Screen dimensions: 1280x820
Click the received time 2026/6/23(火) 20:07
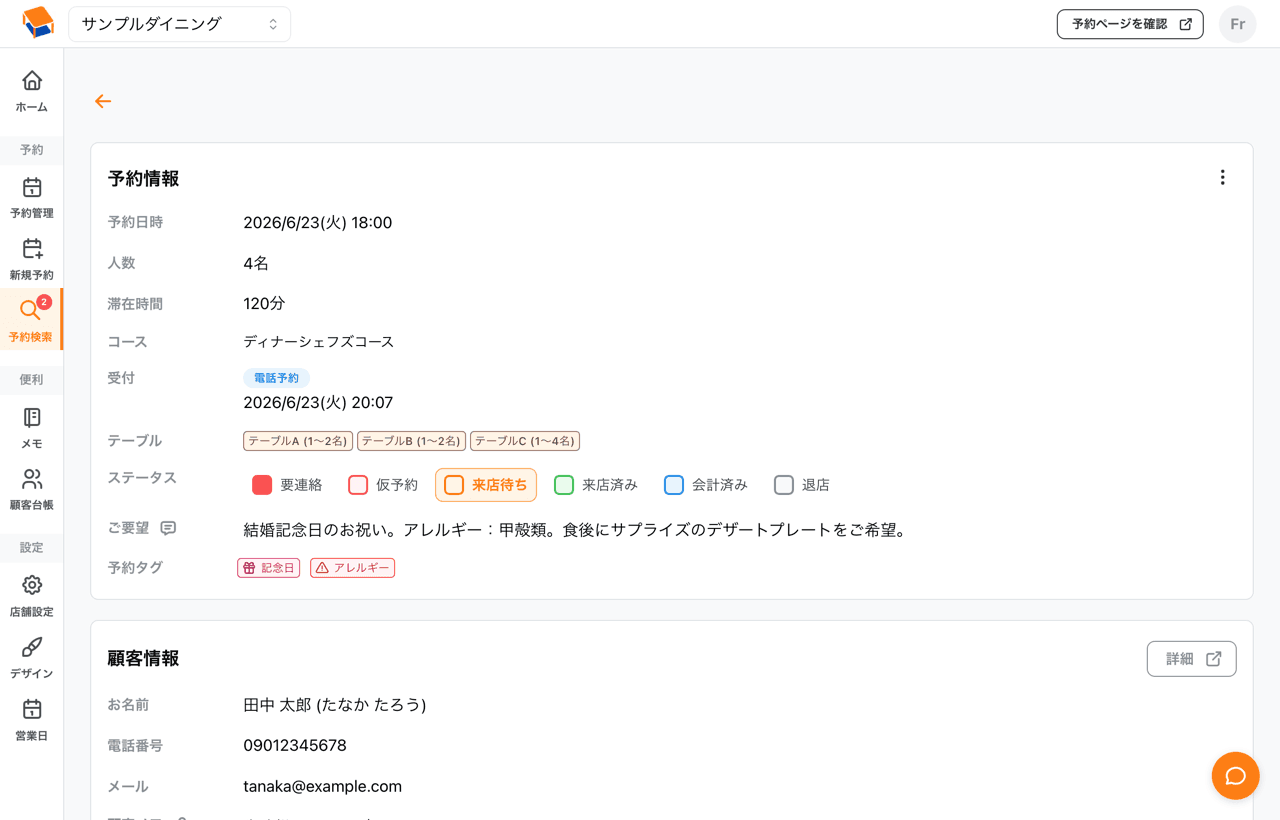click(318, 403)
